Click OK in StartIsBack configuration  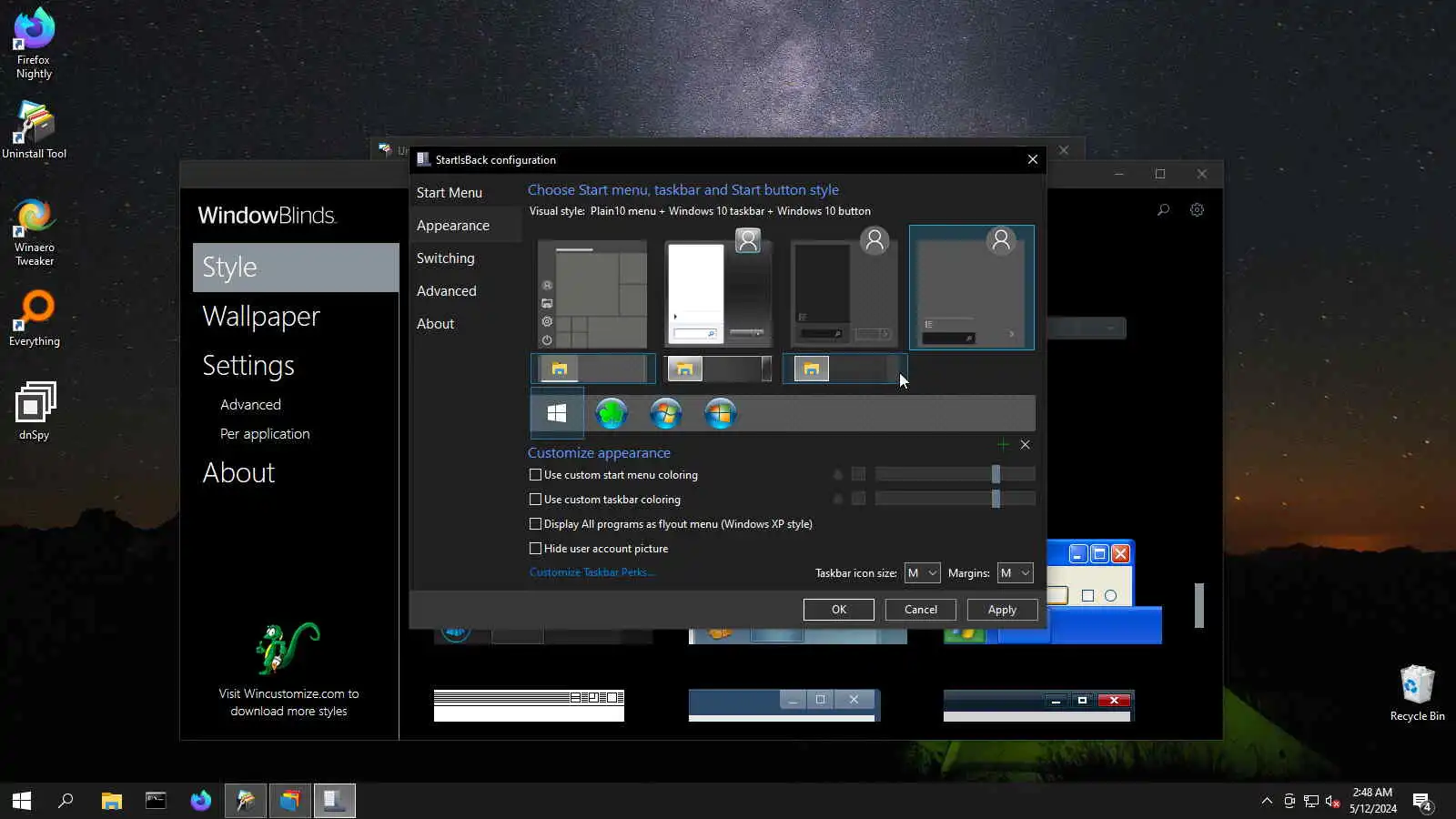tap(839, 610)
